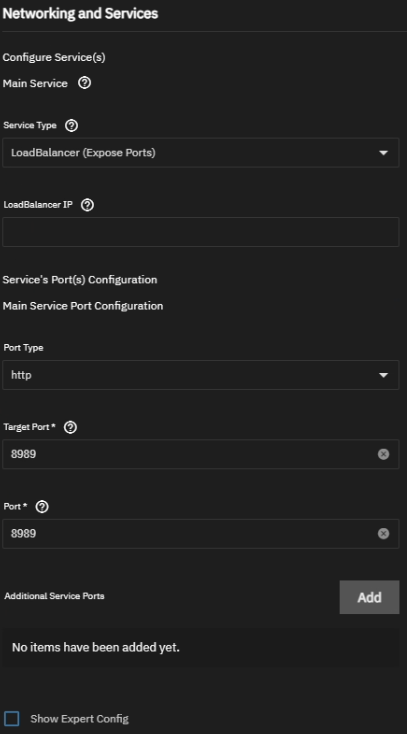The height and width of the screenshot is (734, 407).
Task: Expand the Service Type dropdown arrow
Action: (x=383, y=153)
